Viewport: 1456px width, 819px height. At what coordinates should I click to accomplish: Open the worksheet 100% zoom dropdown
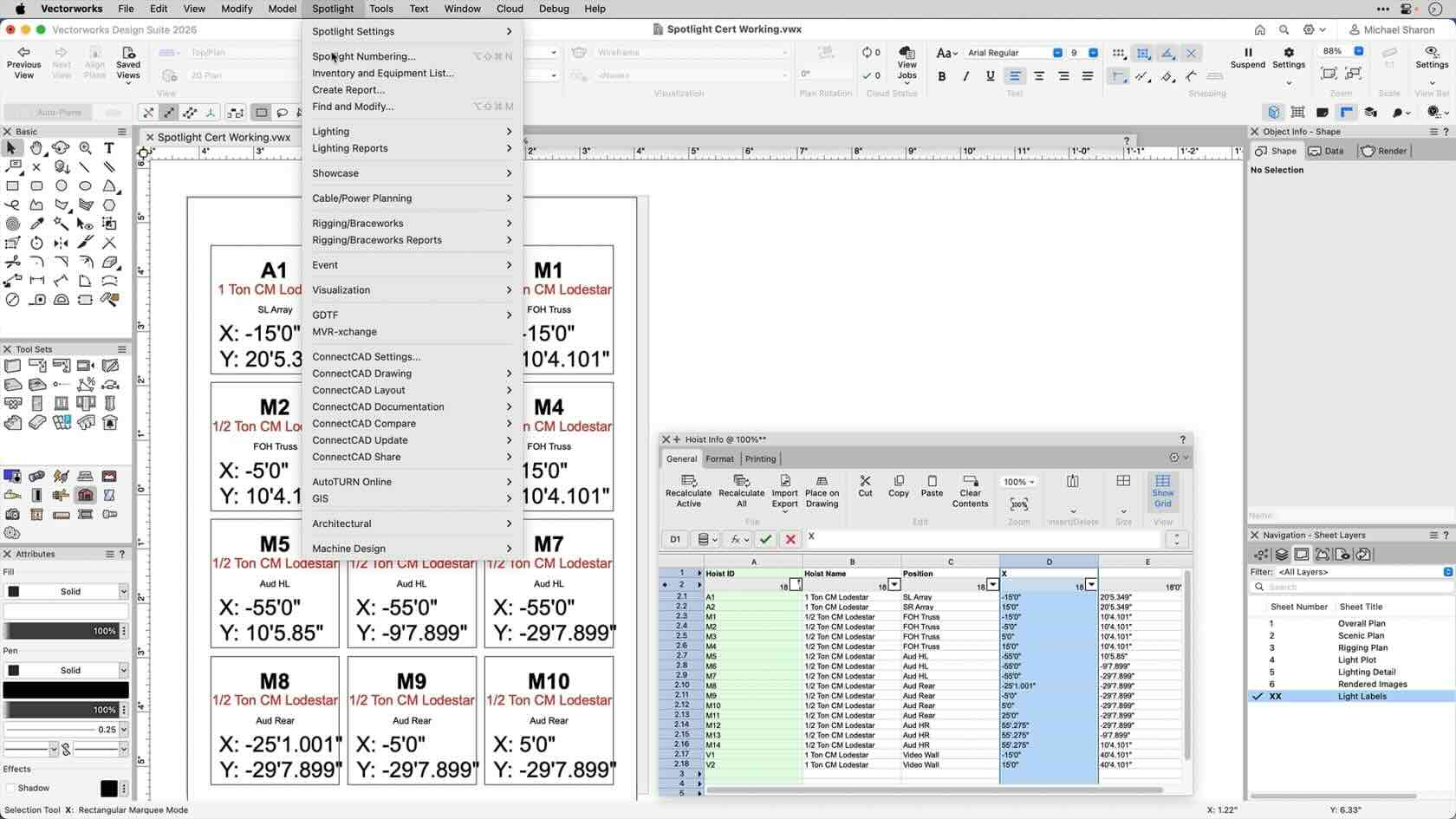point(1018,482)
